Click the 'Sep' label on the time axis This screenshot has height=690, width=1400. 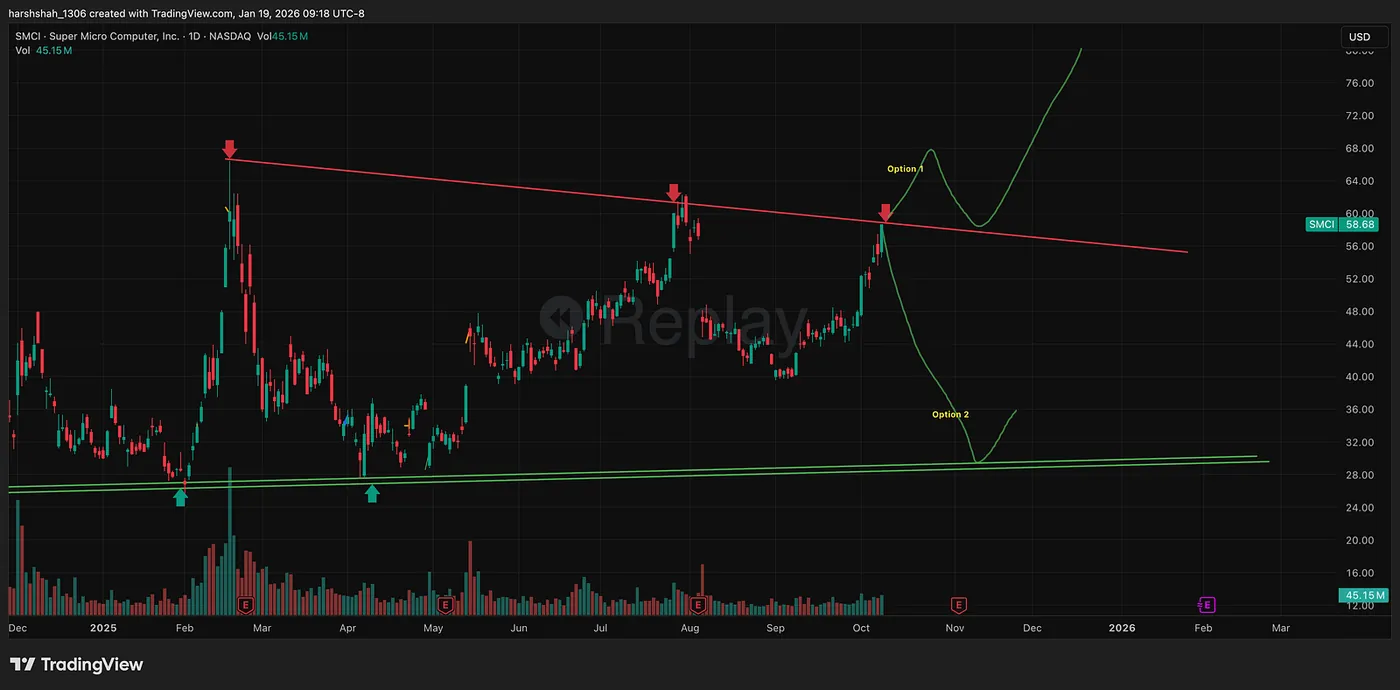point(776,628)
